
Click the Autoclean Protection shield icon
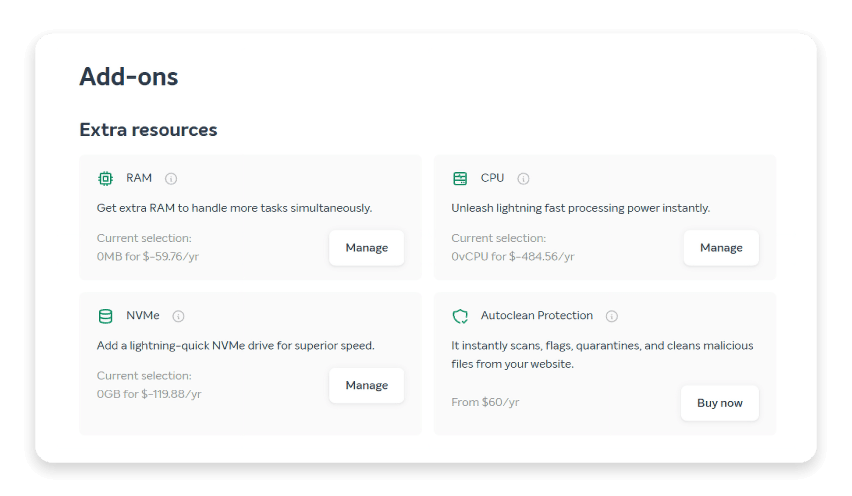click(460, 316)
